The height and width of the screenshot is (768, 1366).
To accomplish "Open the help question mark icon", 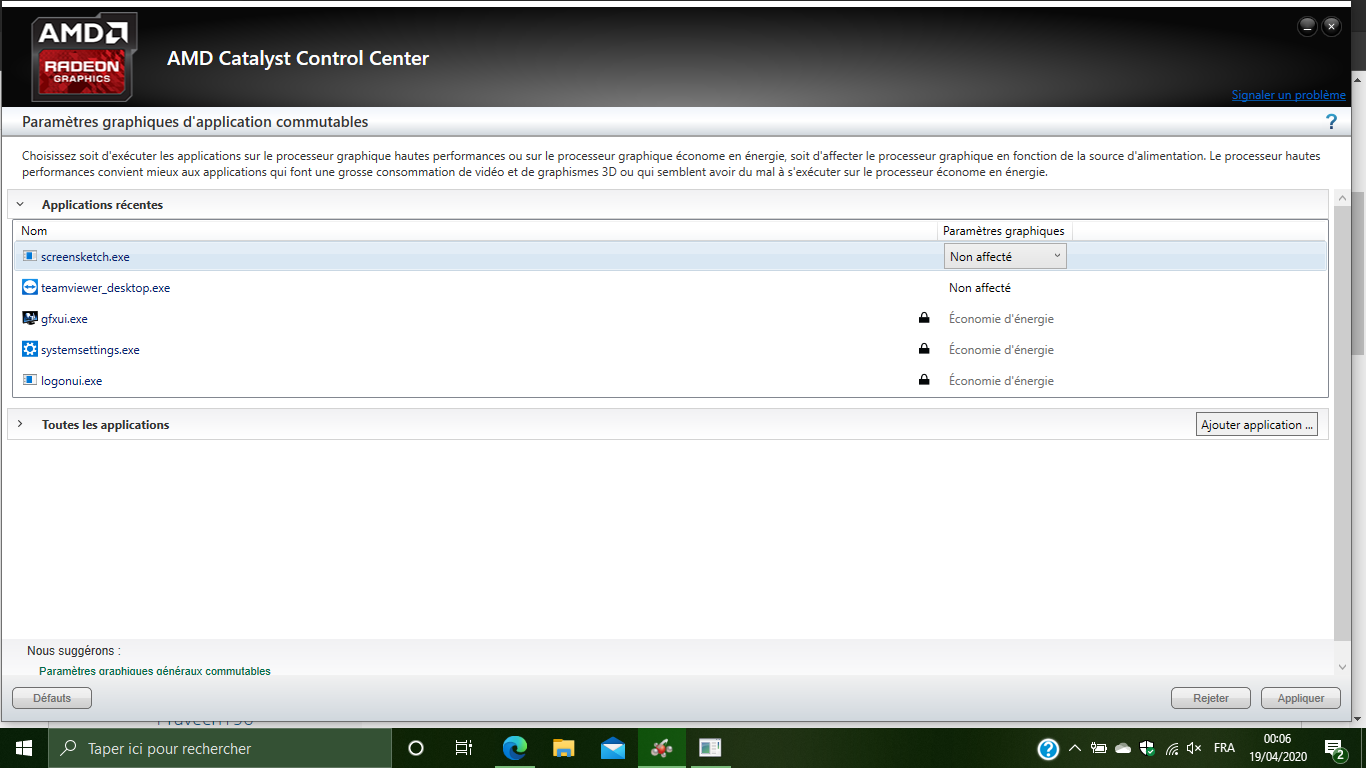I will click(x=1331, y=122).
